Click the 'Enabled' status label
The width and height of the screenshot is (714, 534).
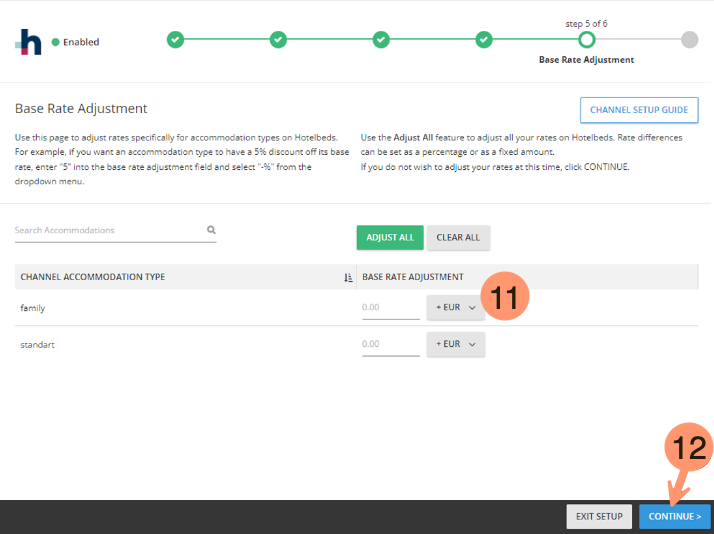pyautogui.click(x=81, y=42)
